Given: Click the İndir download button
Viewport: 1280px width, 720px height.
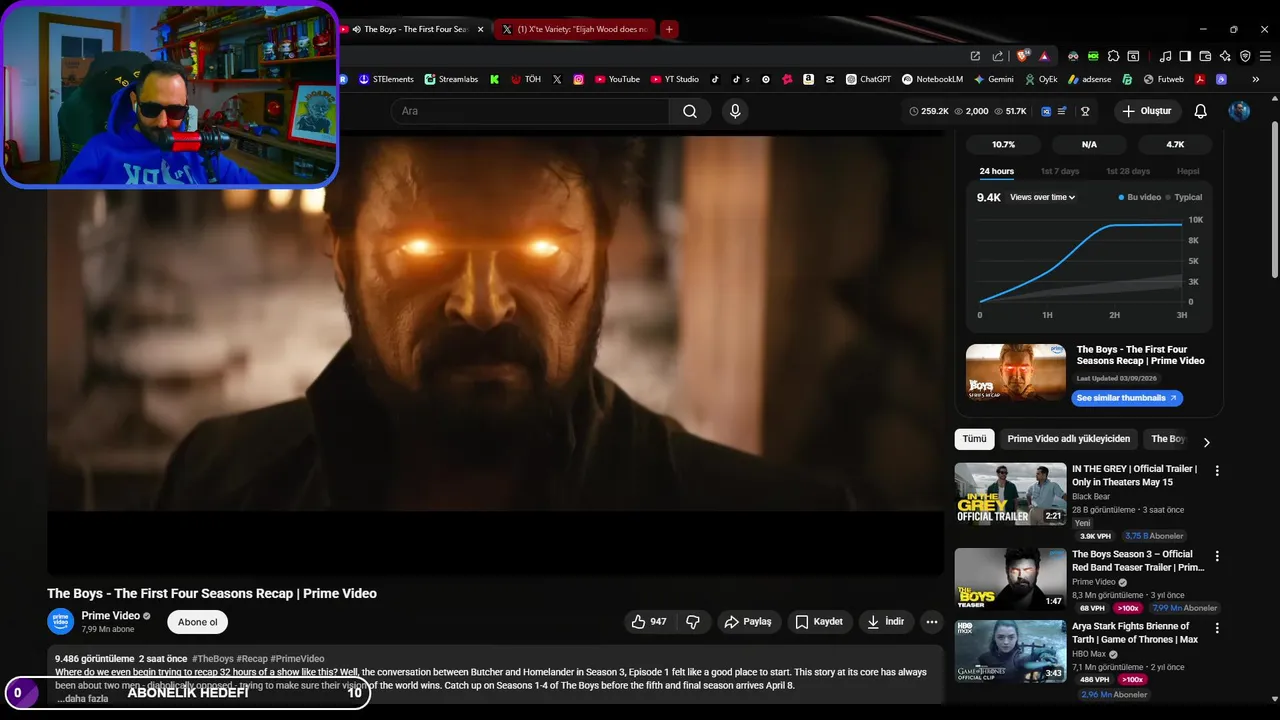Looking at the screenshot, I should pos(885,622).
